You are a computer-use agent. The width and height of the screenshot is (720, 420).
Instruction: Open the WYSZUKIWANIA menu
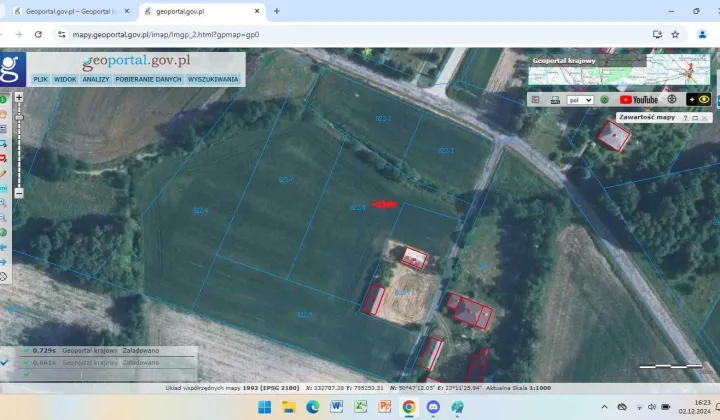pos(213,79)
